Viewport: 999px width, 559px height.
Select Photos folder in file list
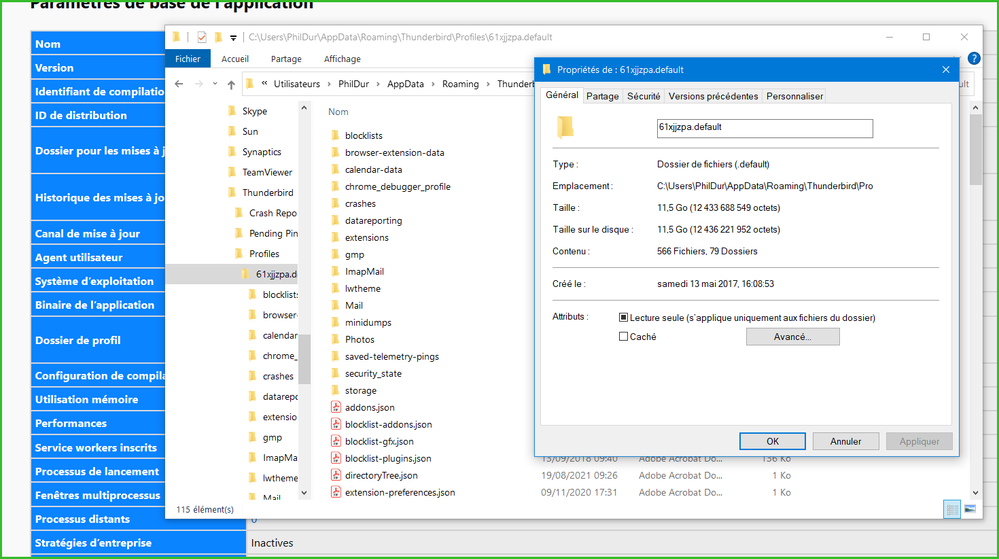(359, 340)
